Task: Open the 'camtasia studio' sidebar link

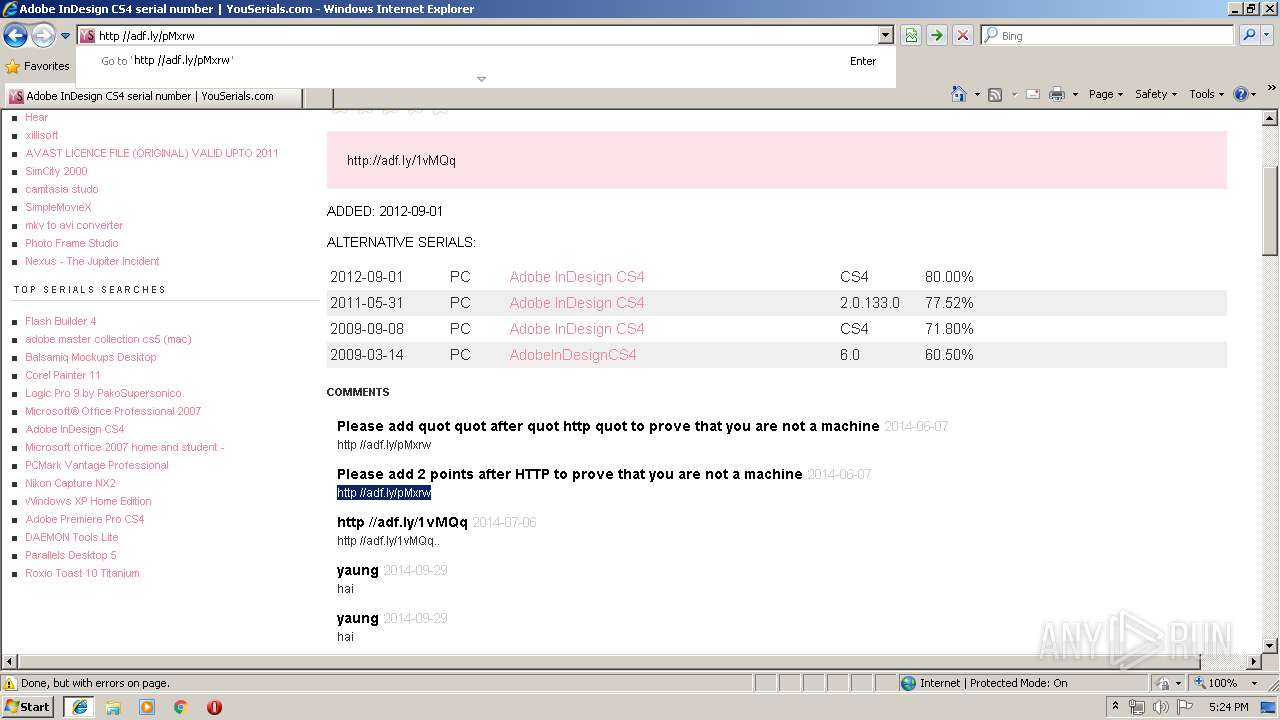Action: click(x=62, y=189)
